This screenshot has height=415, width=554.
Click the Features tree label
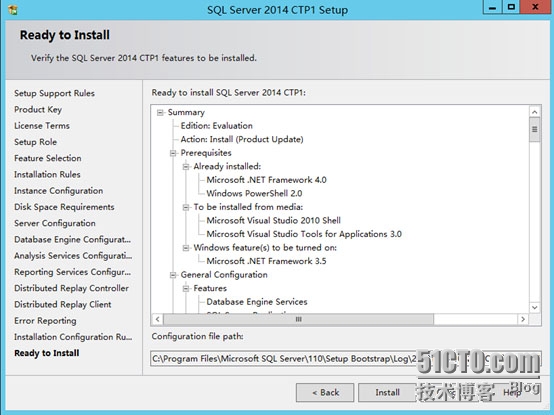pyautogui.click(x=210, y=289)
